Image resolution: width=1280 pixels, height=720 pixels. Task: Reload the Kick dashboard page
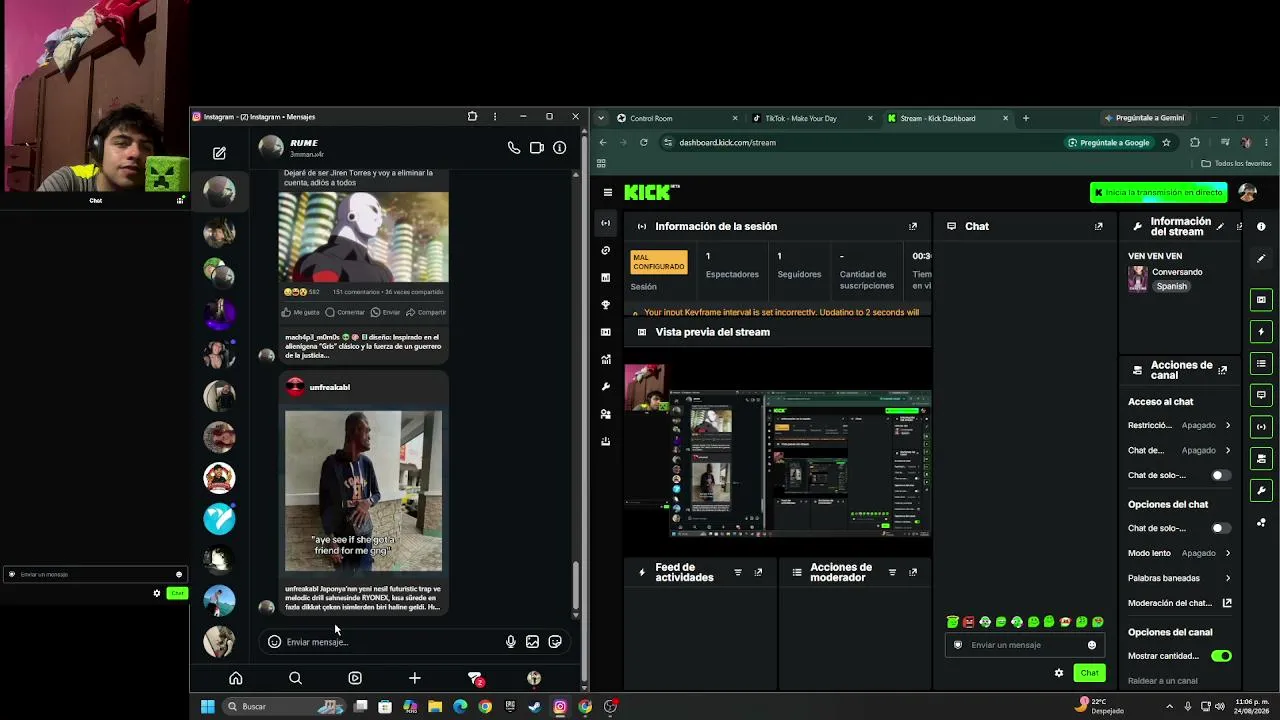point(643,143)
